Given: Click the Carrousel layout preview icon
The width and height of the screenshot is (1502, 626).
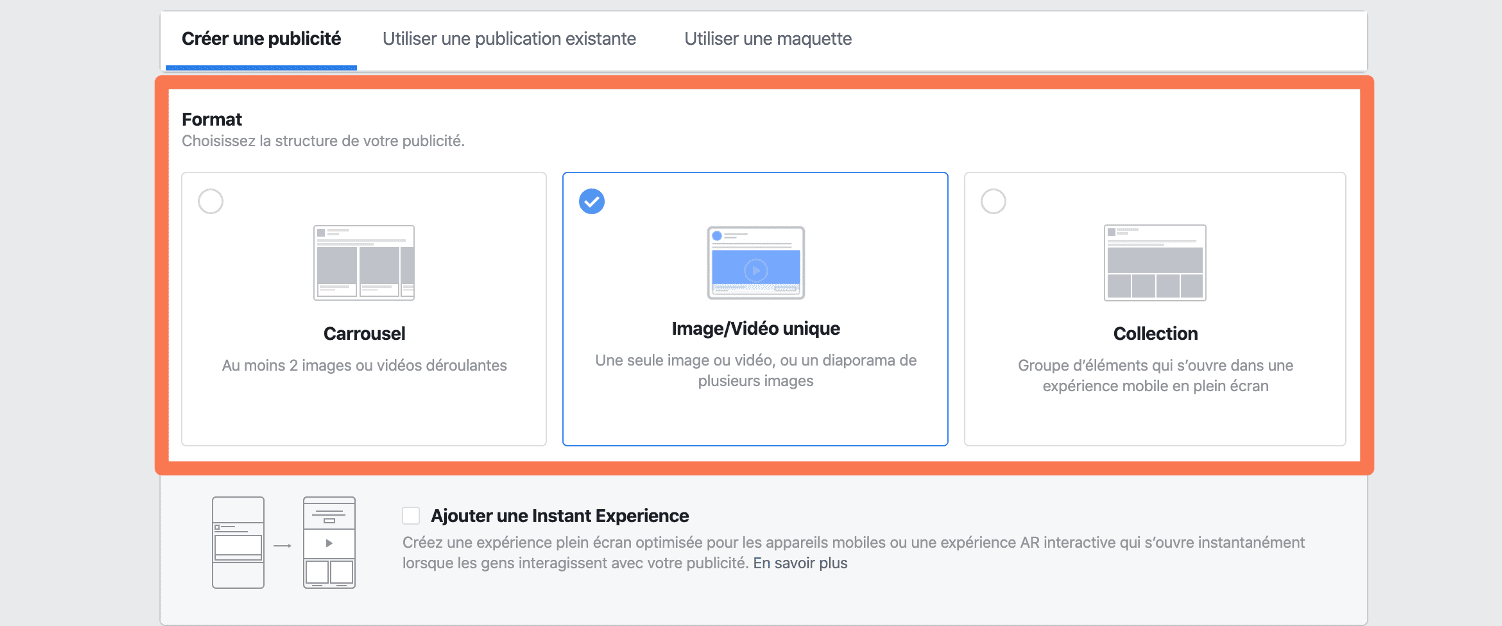Looking at the screenshot, I should 364,263.
